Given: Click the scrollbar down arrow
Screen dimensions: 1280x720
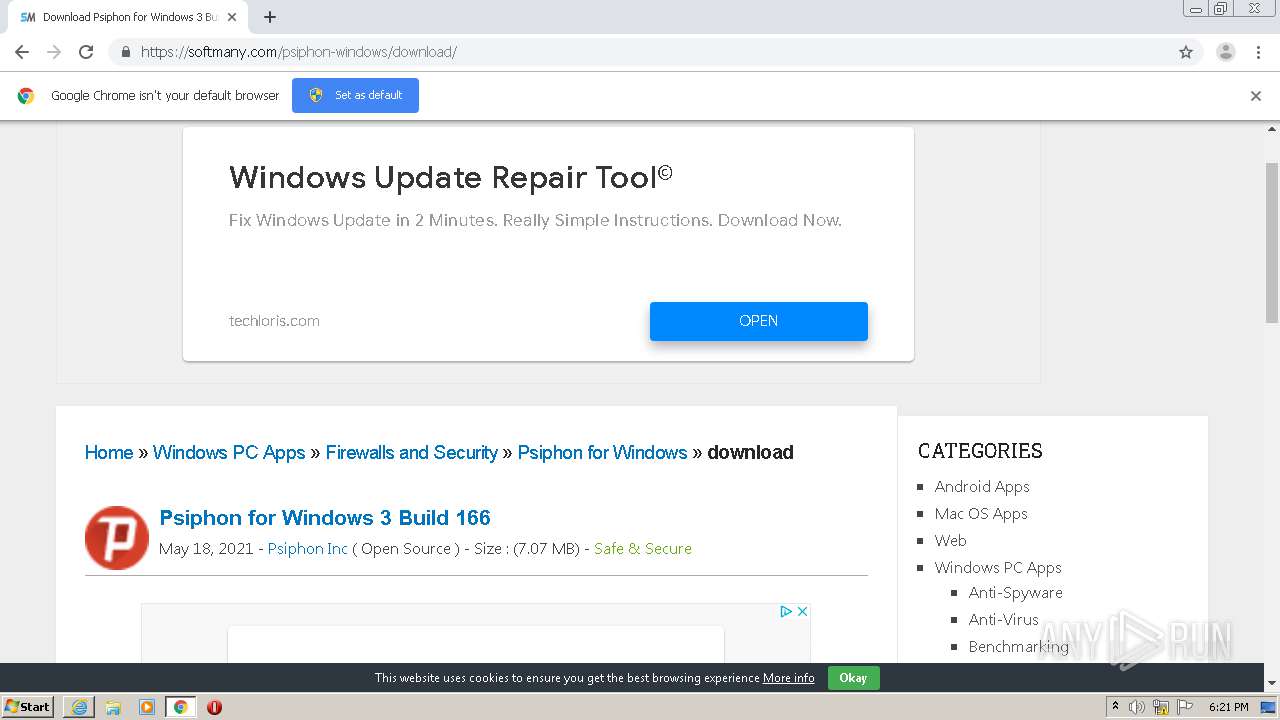Looking at the screenshot, I should pyautogui.click(x=1272, y=684).
